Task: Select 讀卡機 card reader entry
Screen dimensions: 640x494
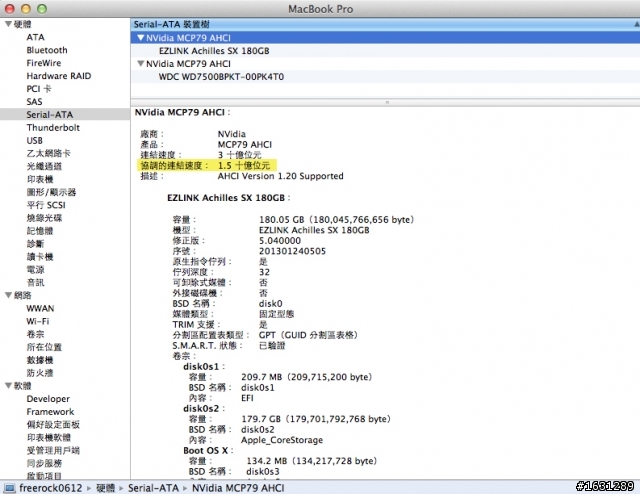Action: tap(40, 257)
